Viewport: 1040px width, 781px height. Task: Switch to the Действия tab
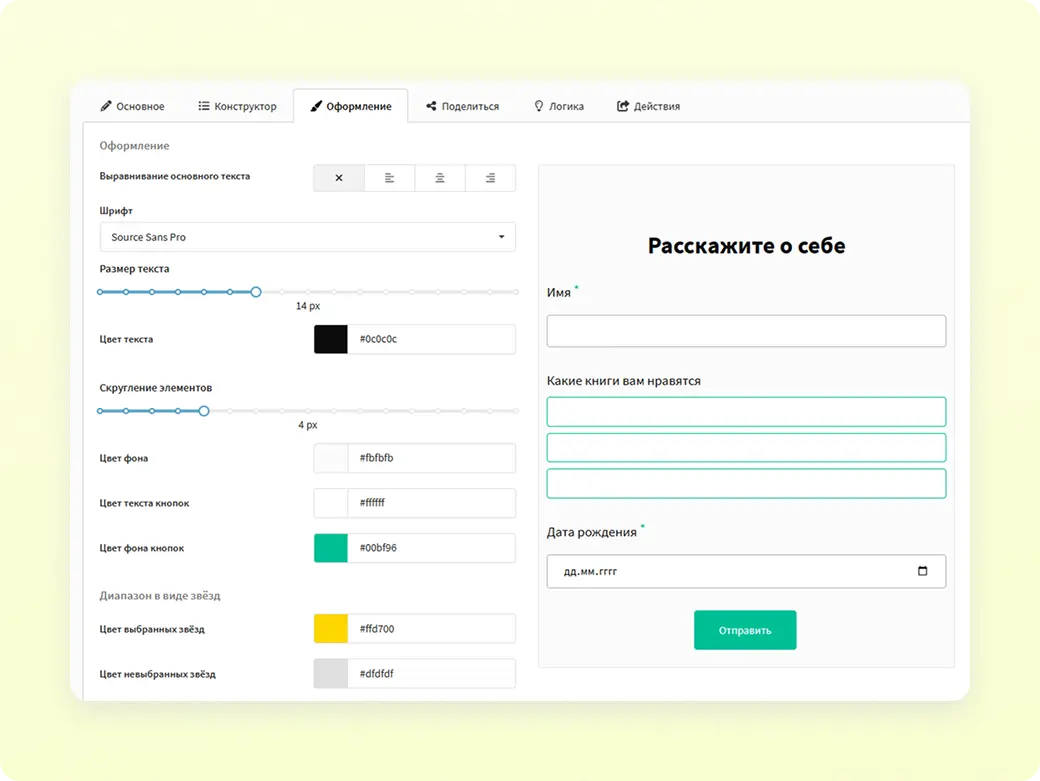tap(648, 106)
